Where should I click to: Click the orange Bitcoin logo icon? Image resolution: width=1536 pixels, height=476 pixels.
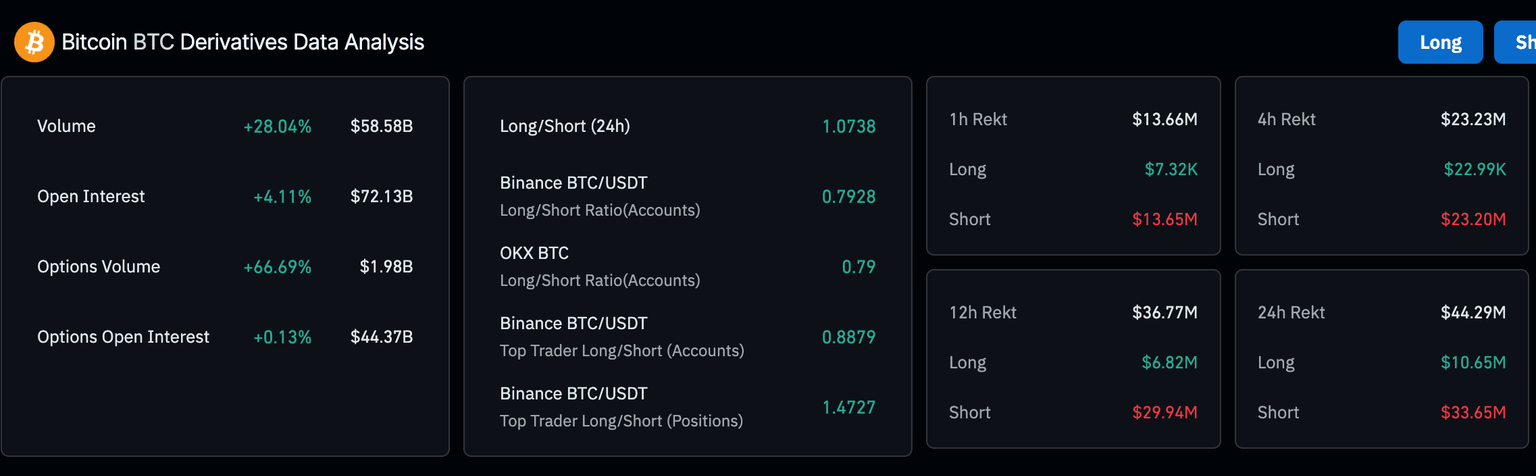pos(34,43)
